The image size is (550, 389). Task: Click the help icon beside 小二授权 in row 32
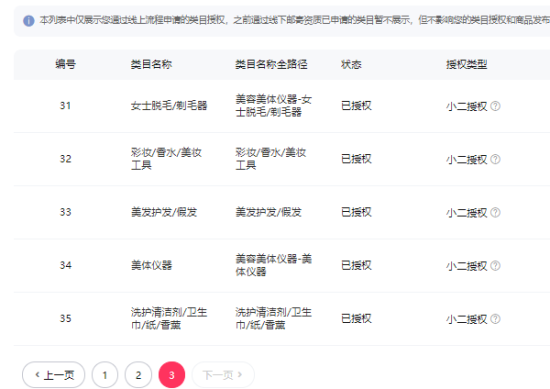coord(495,159)
